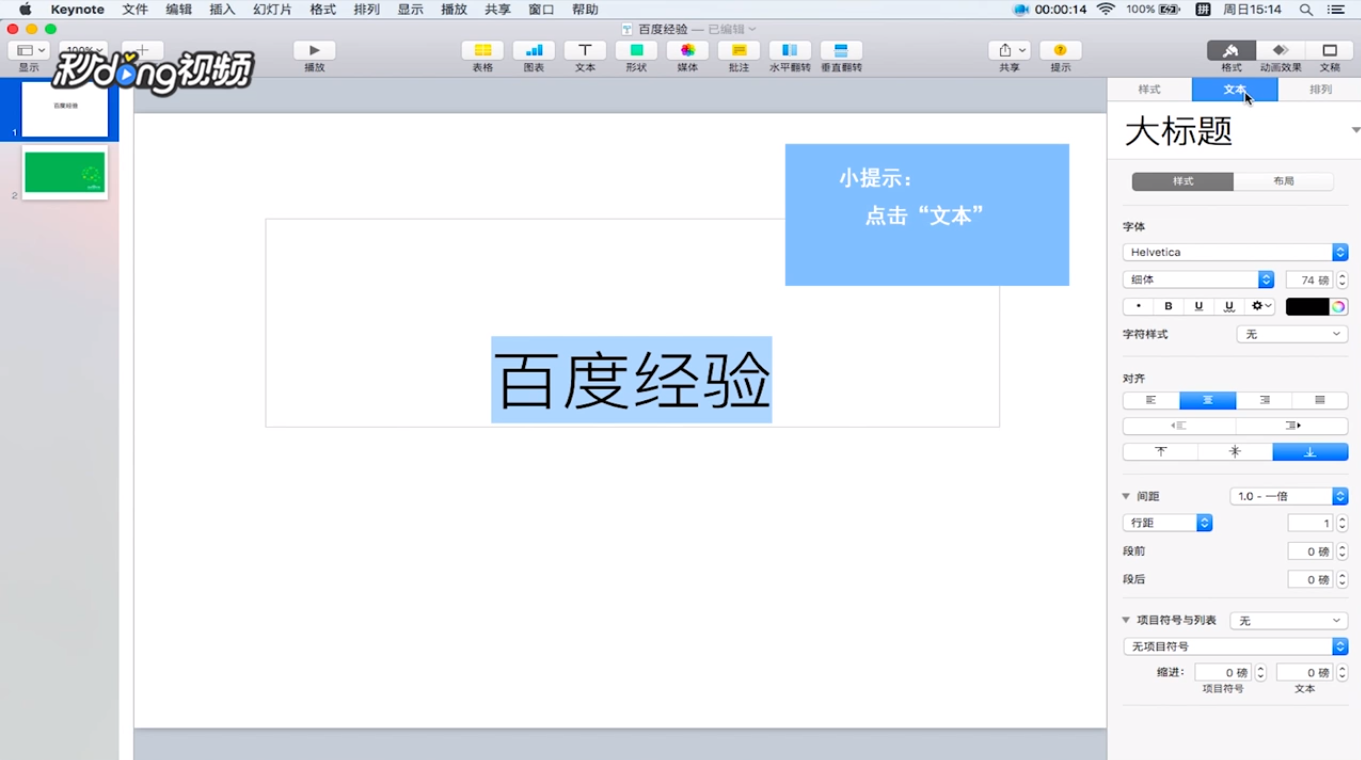Click the bullet indent value field
Image resolution: width=1361 pixels, height=760 pixels.
coord(1223,673)
